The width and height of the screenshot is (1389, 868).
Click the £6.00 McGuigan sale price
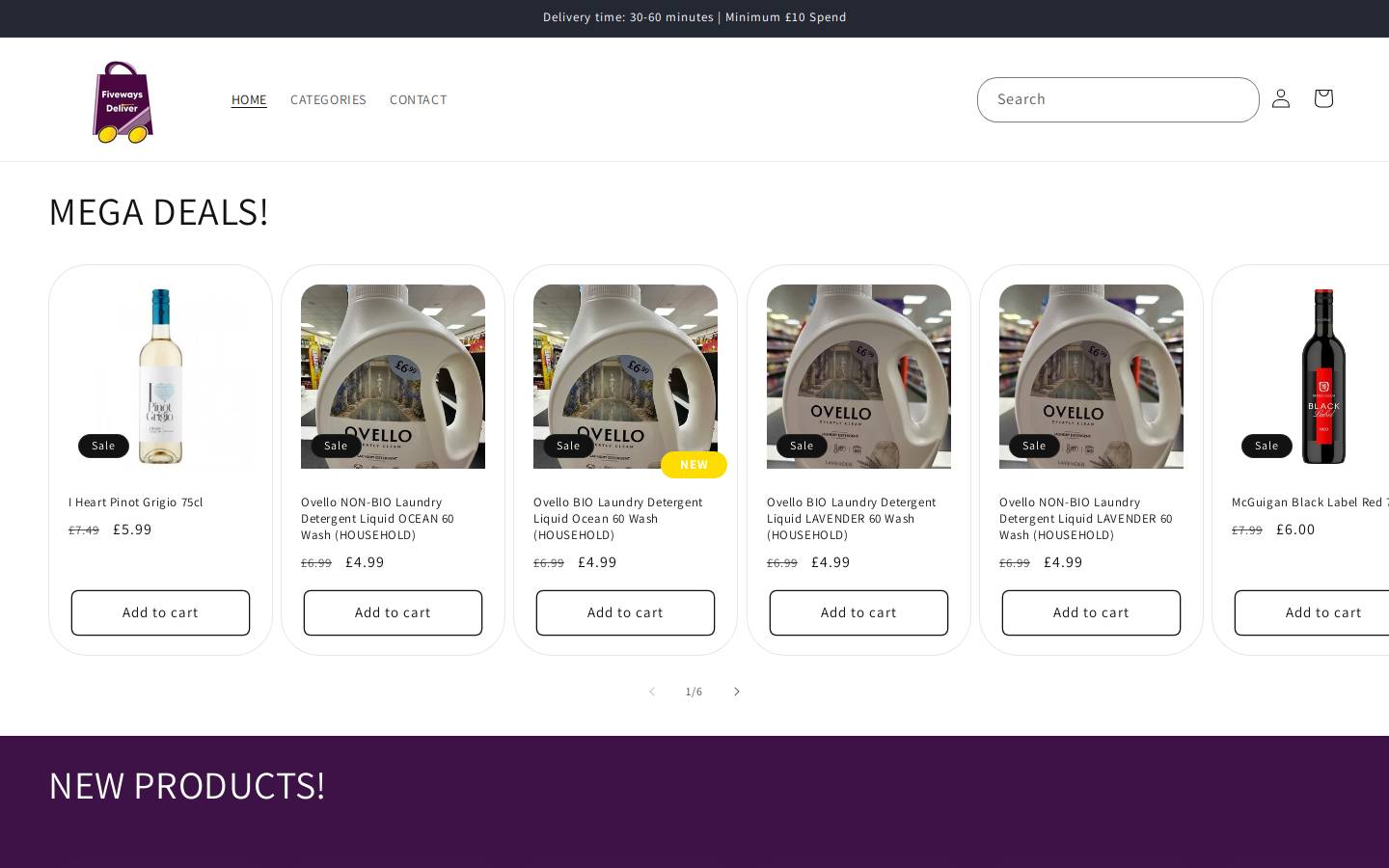pos(1295,529)
